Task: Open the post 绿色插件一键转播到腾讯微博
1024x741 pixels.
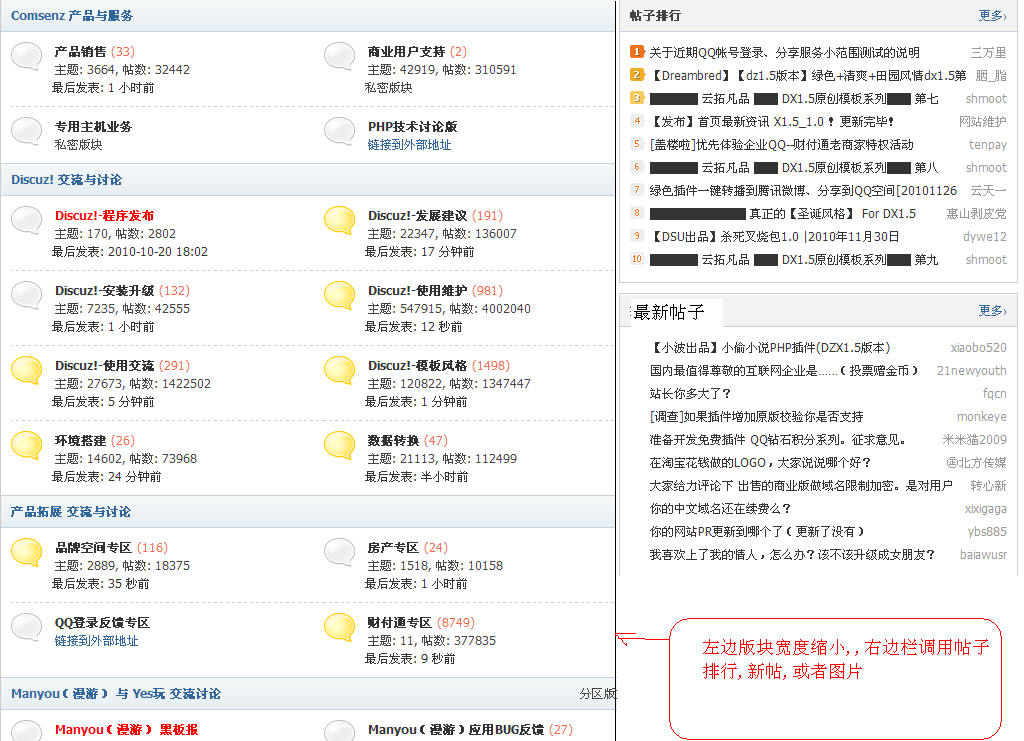Action: [803, 191]
